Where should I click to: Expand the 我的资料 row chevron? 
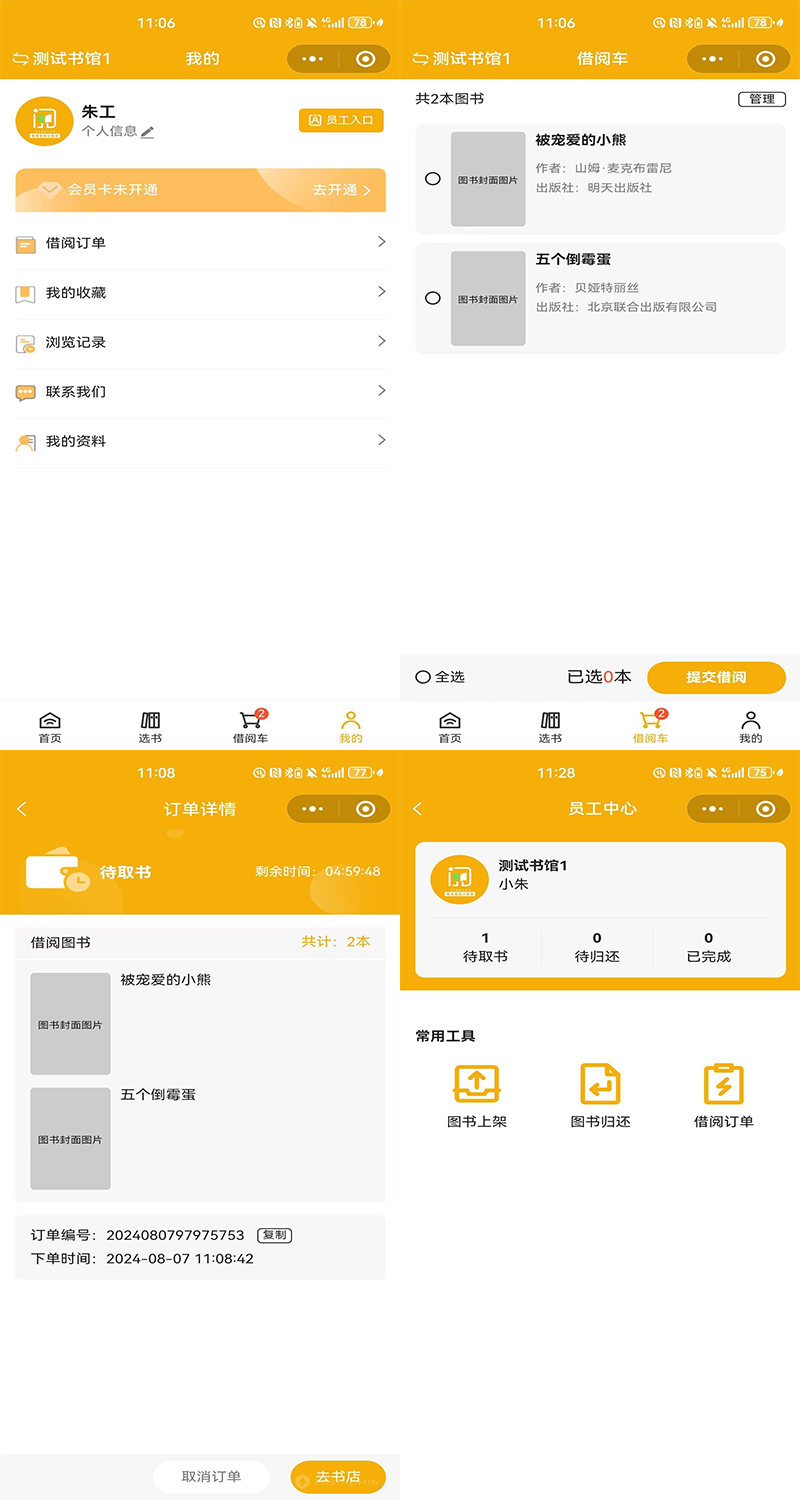(381, 440)
